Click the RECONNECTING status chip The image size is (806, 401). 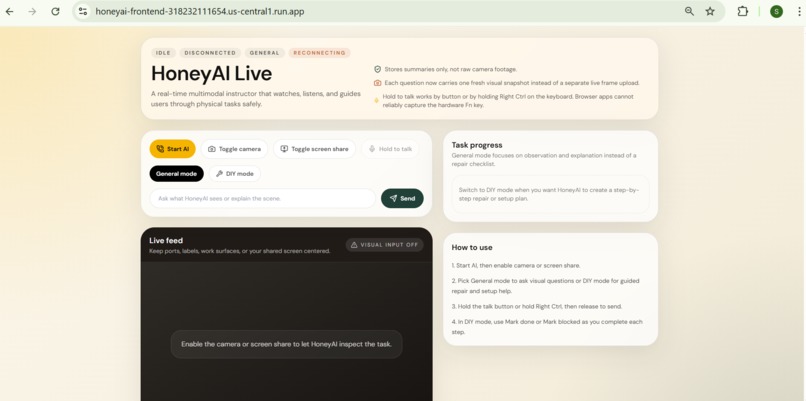[320, 53]
